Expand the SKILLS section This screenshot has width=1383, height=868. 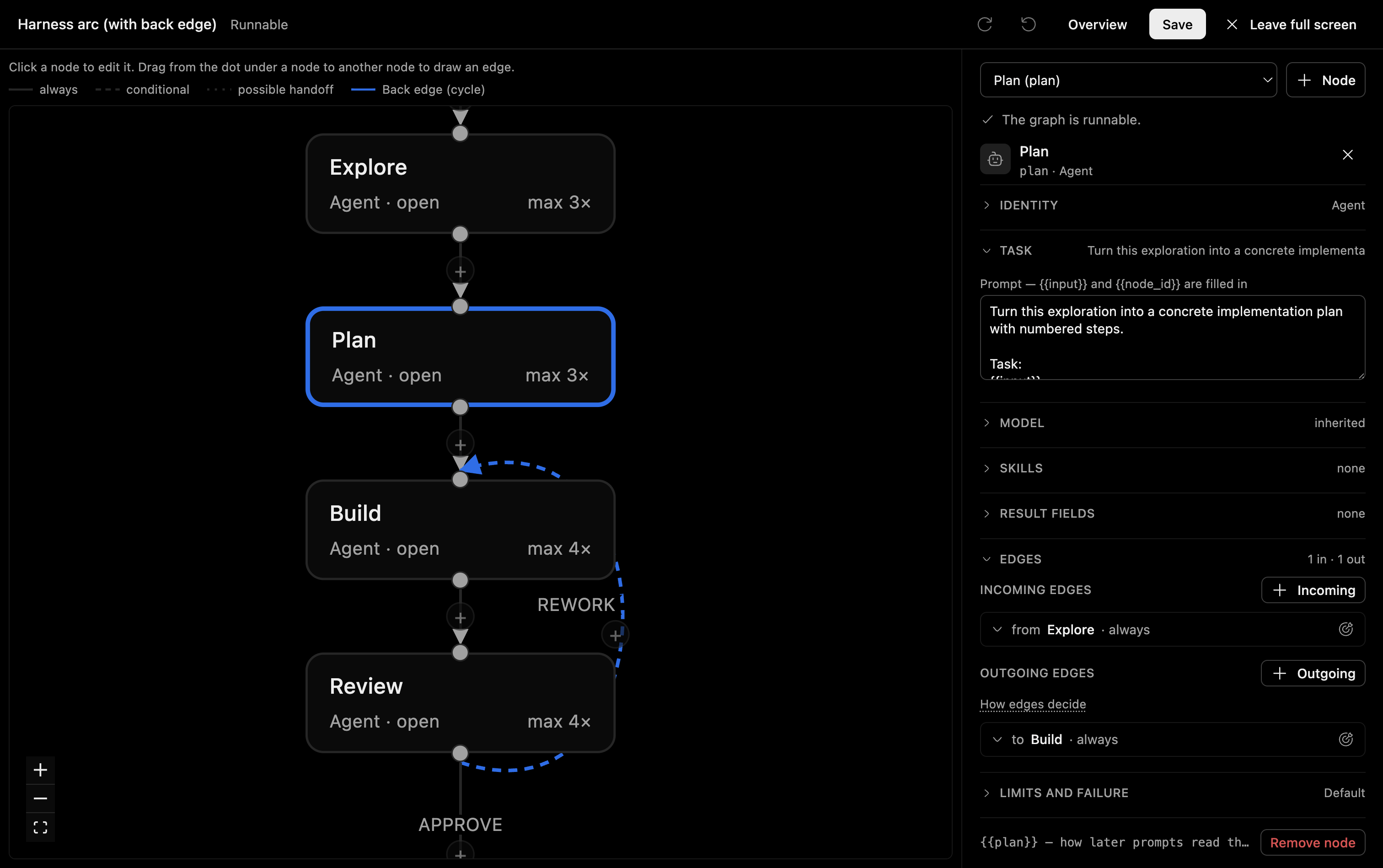click(x=1172, y=468)
